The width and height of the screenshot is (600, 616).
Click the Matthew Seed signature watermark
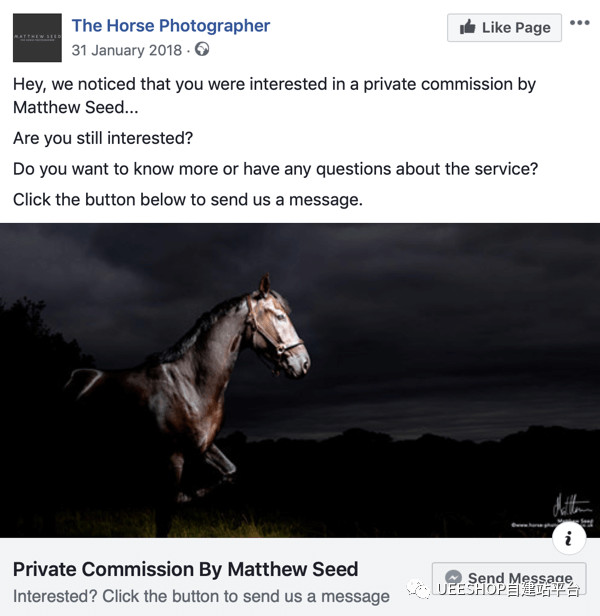click(x=568, y=503)
